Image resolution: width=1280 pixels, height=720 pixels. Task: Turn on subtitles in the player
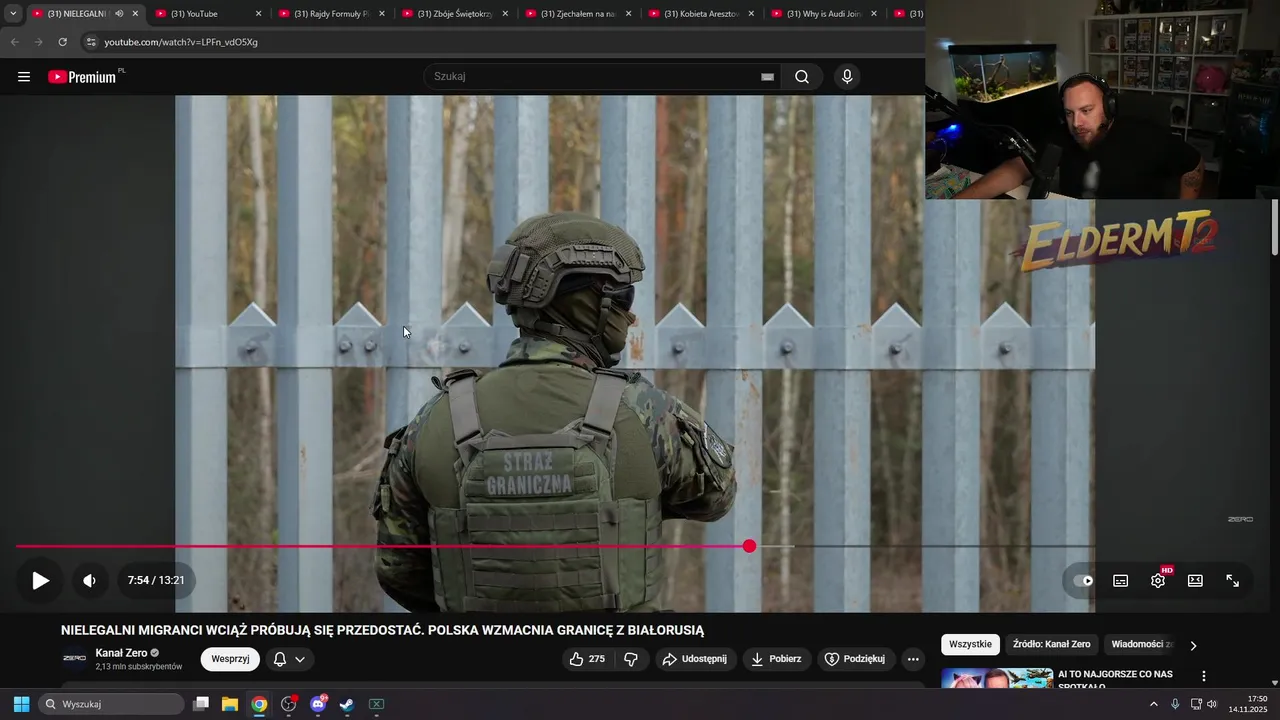pyautogui.click(x=1121, y=580)
